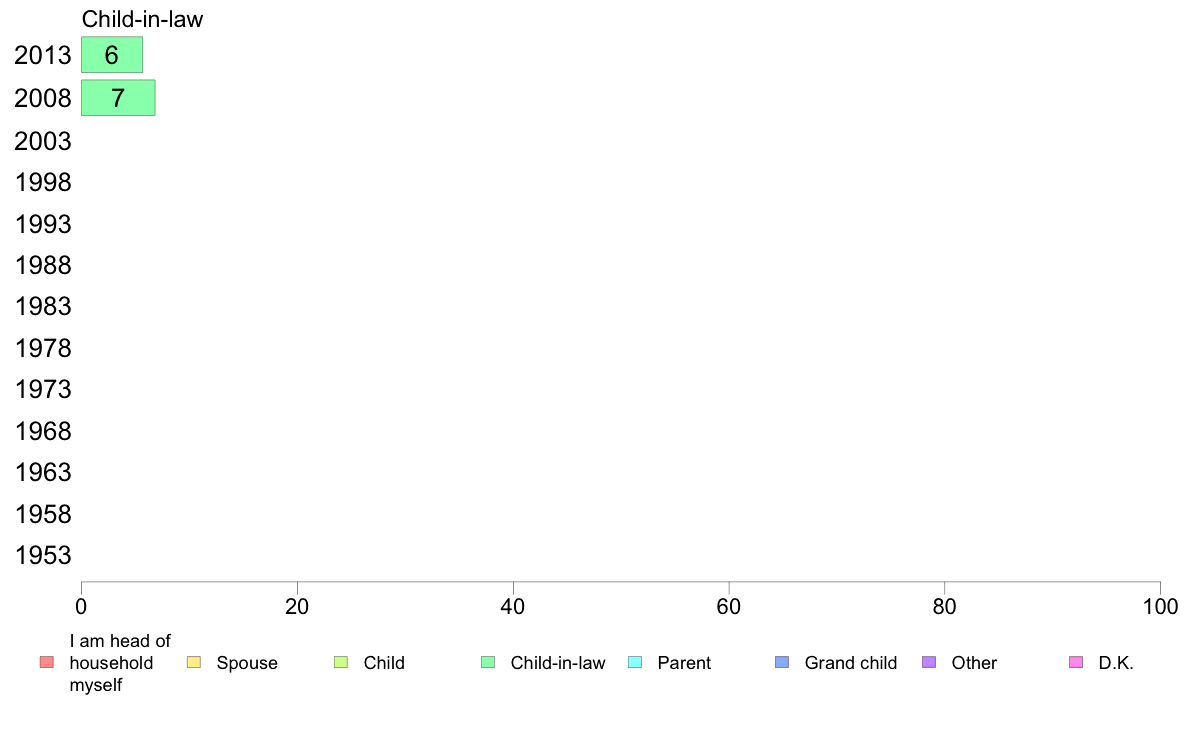The width and height of the screenshot is (1188, 736).
Task: Select the pink D.K. legend swatch
Action: click(x=1076, y=662)
